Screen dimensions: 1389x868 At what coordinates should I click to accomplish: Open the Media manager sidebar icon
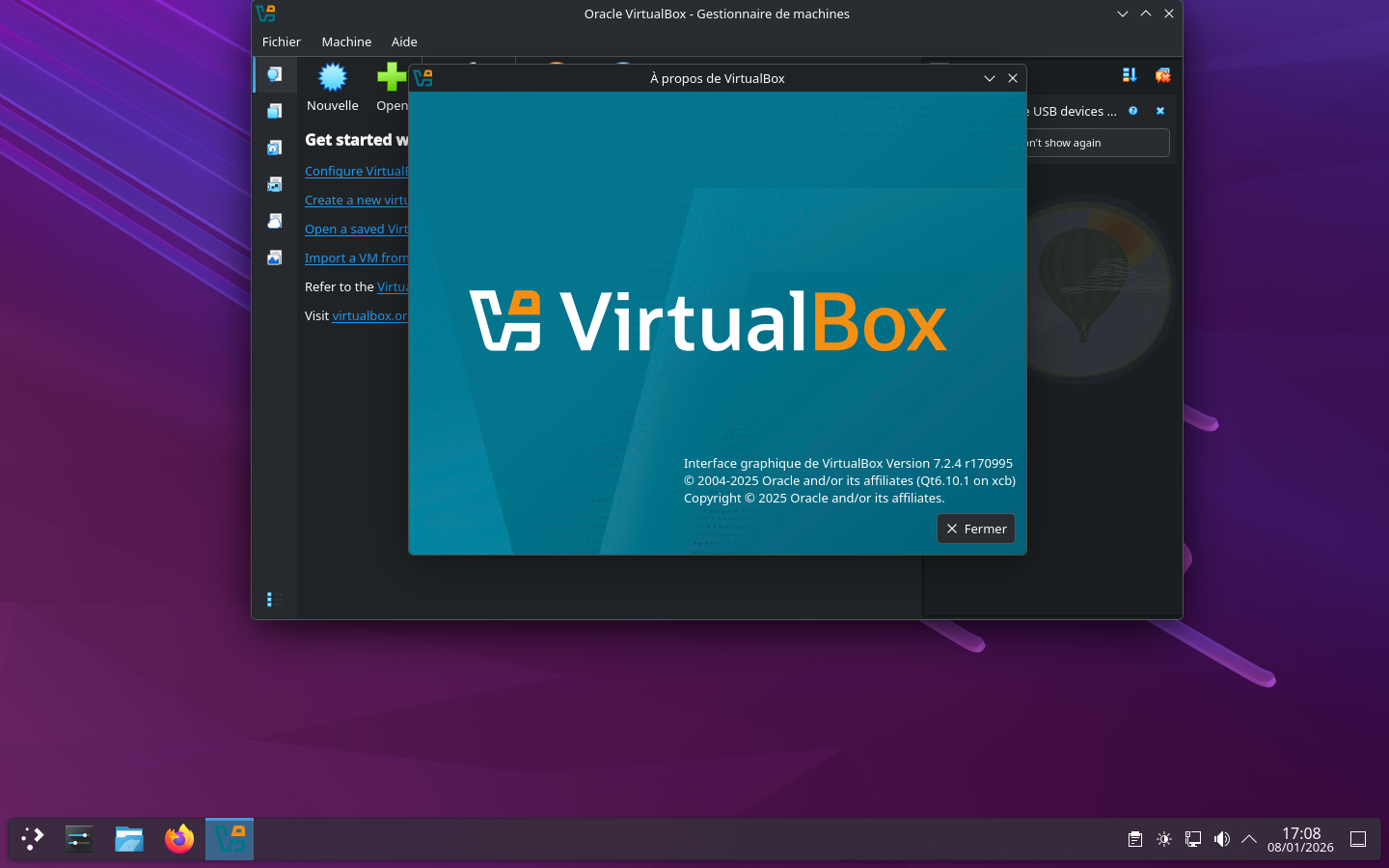[x=275, y=148]
